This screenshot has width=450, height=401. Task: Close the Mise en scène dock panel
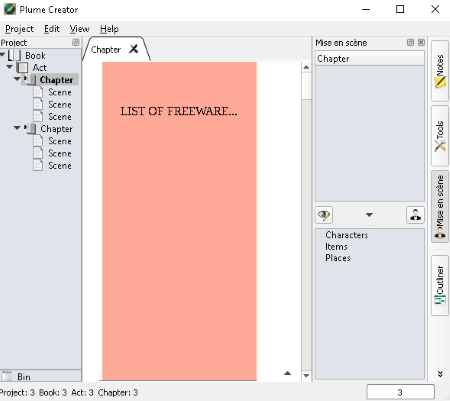tap(421, 42)
